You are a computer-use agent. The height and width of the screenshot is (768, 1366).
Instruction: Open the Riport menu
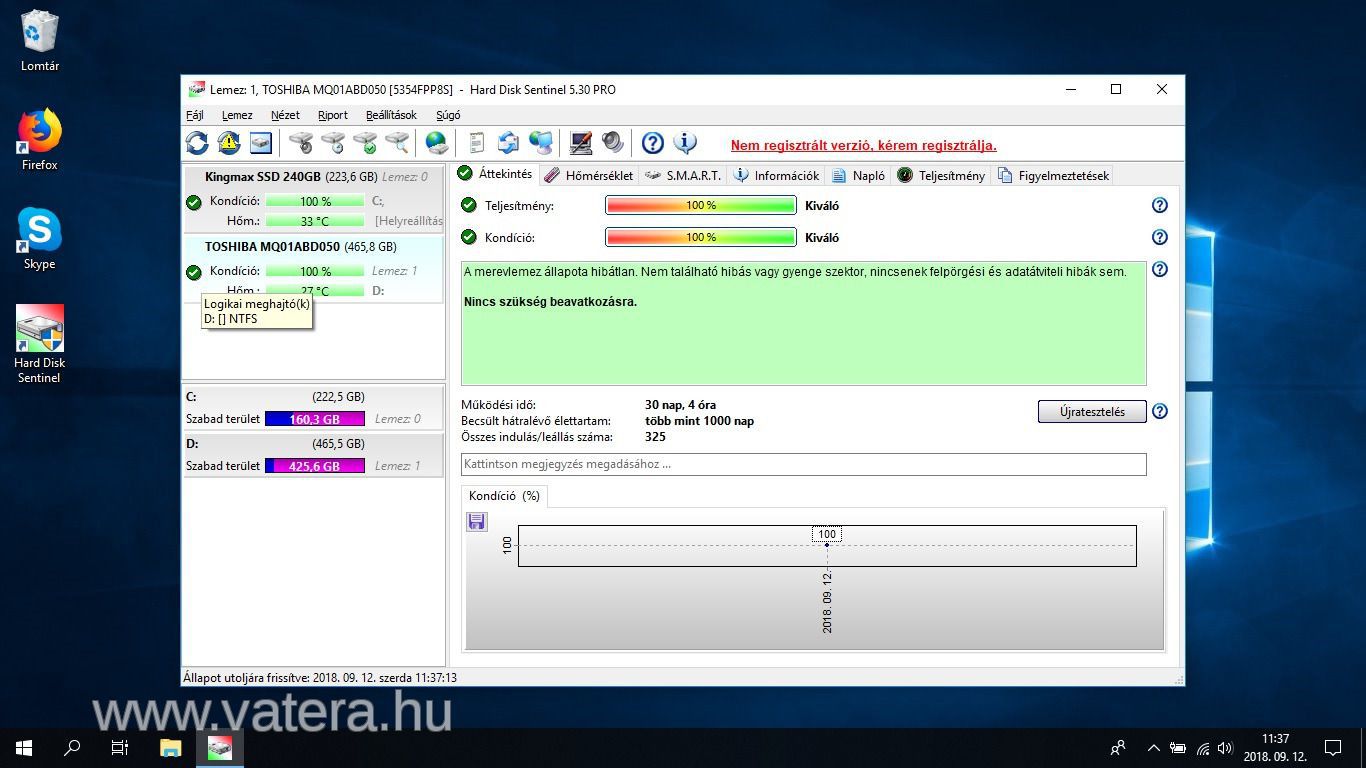click(x=333, y=115)
